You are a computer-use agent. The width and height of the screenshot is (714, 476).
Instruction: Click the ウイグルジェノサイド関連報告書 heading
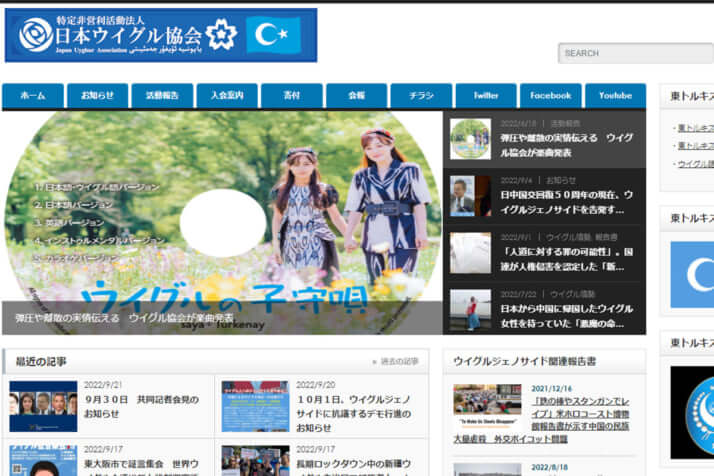tap(525, 361)
